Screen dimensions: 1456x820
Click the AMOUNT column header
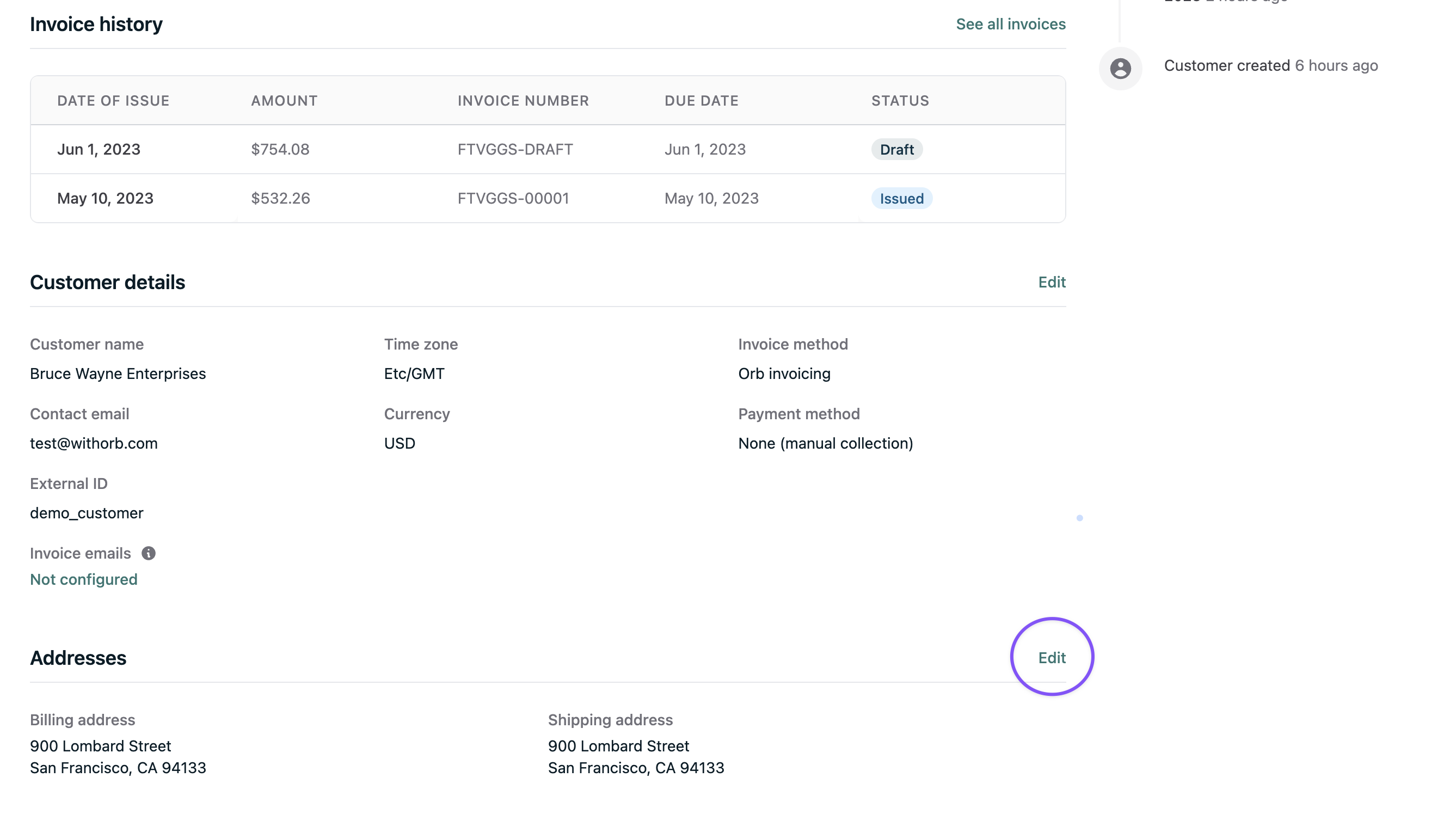tap(284, 101)
